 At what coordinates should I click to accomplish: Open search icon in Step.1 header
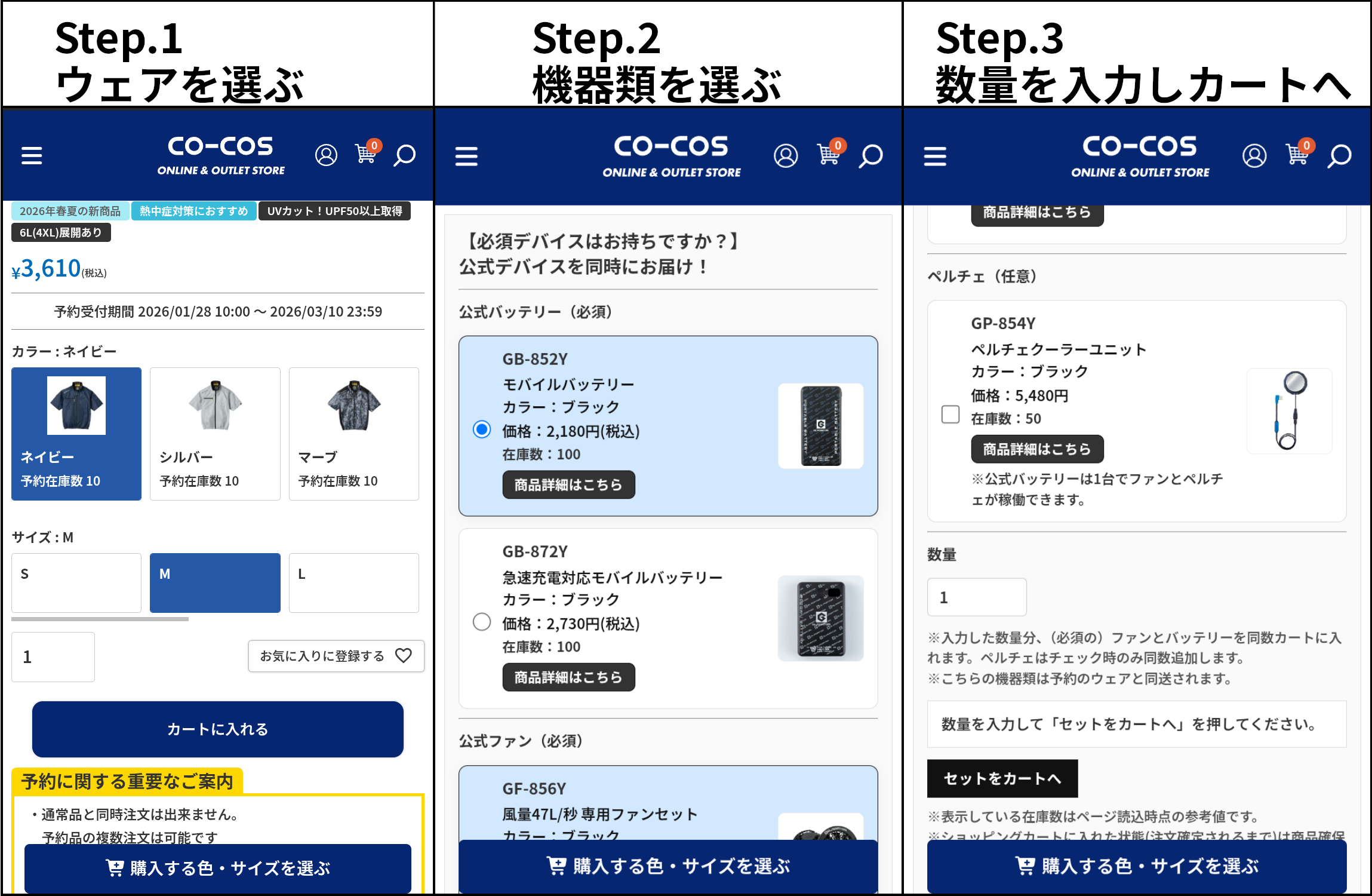[x=404, y=155]
